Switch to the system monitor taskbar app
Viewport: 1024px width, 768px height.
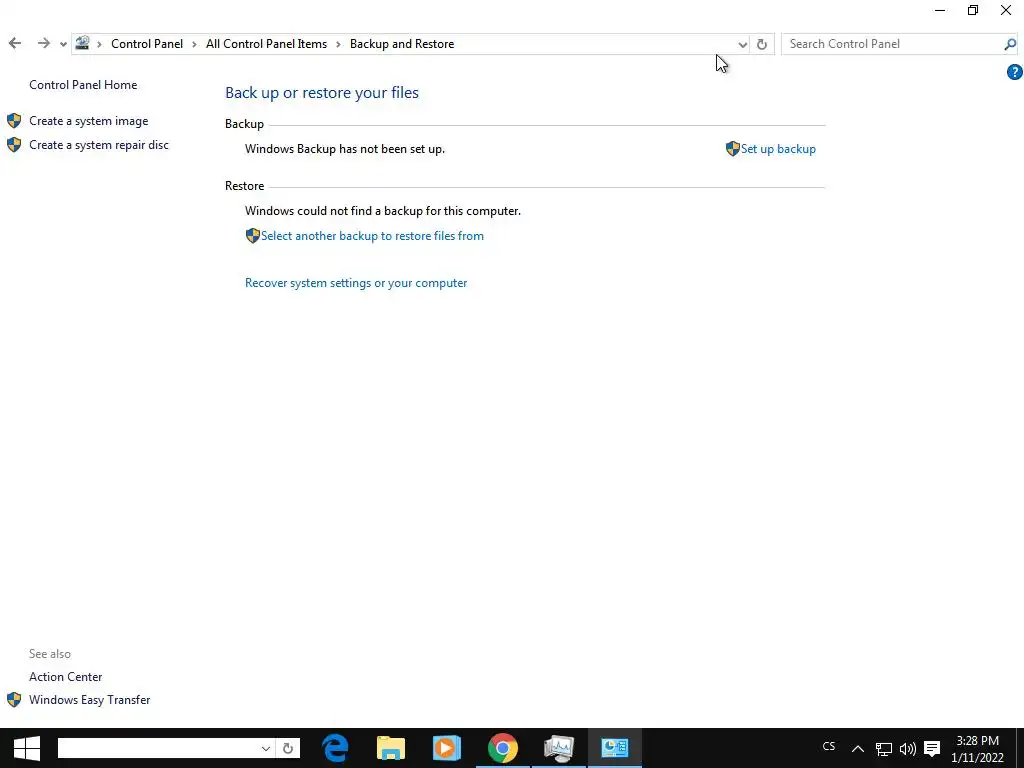pyautogui.click(x=559, y=748)
